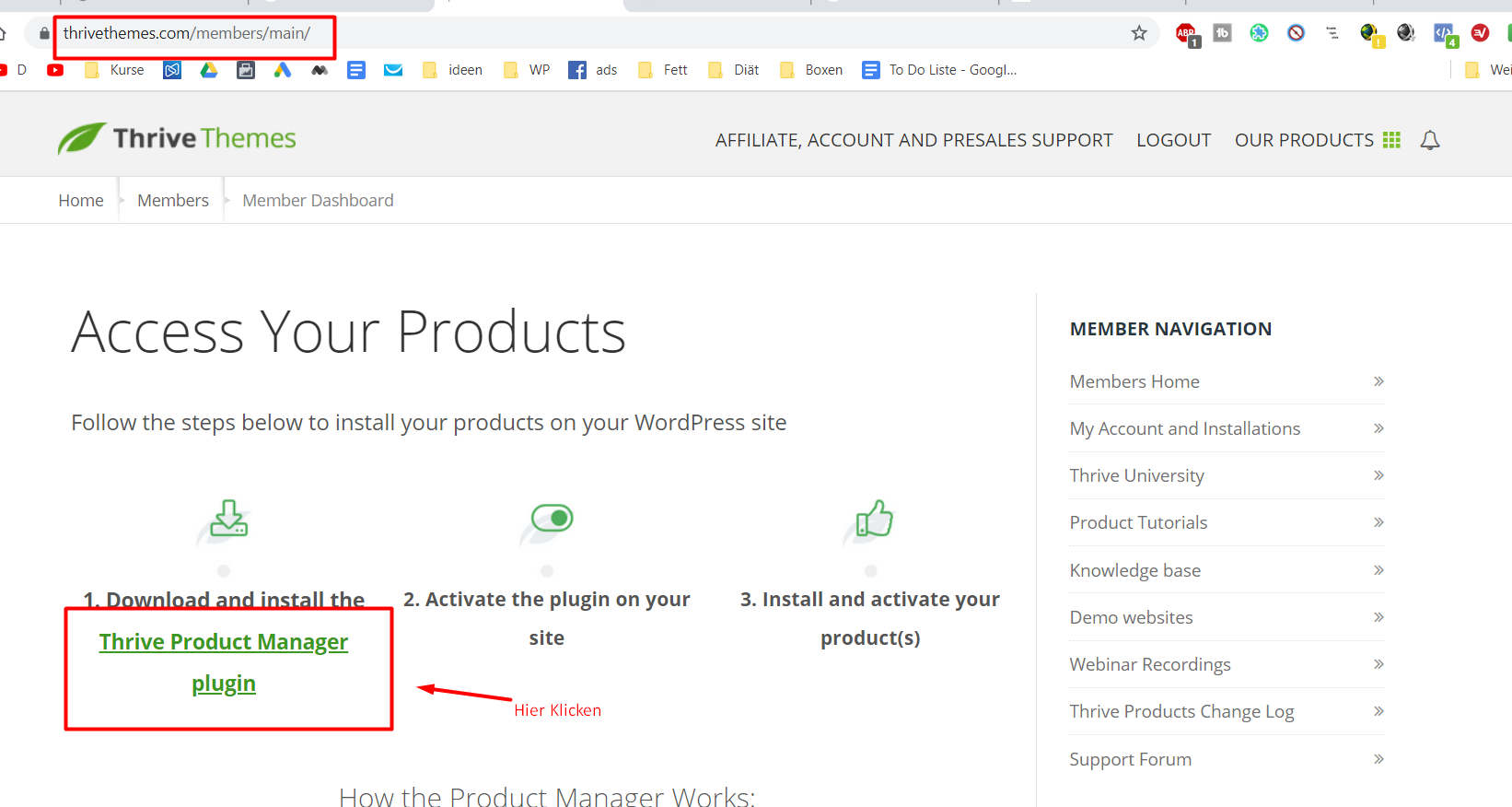
Task: Open the Boxen bookmarks folder
Action: click(x=811, y=70)
